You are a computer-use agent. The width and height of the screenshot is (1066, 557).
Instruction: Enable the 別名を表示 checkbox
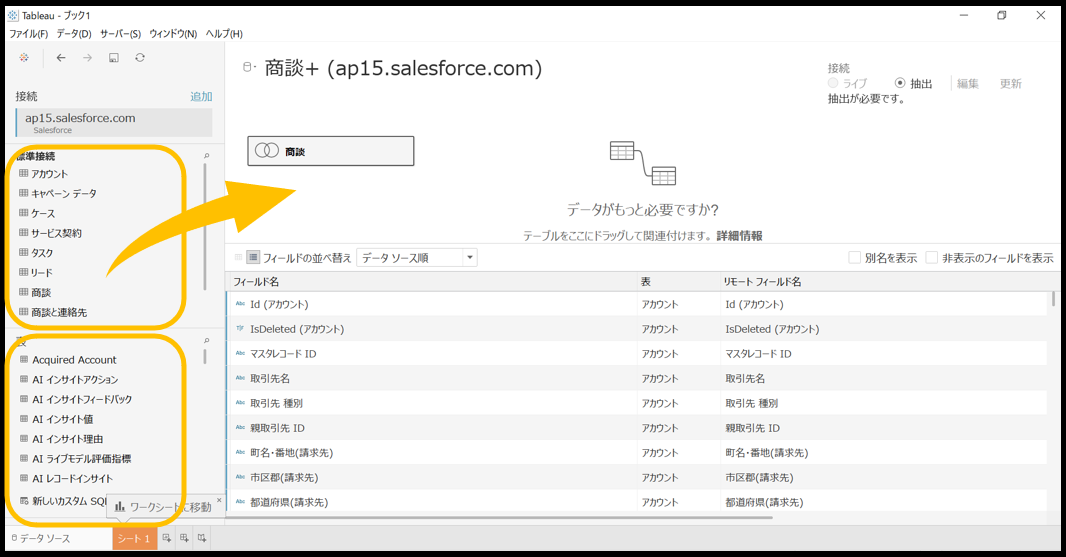[855, 257]
